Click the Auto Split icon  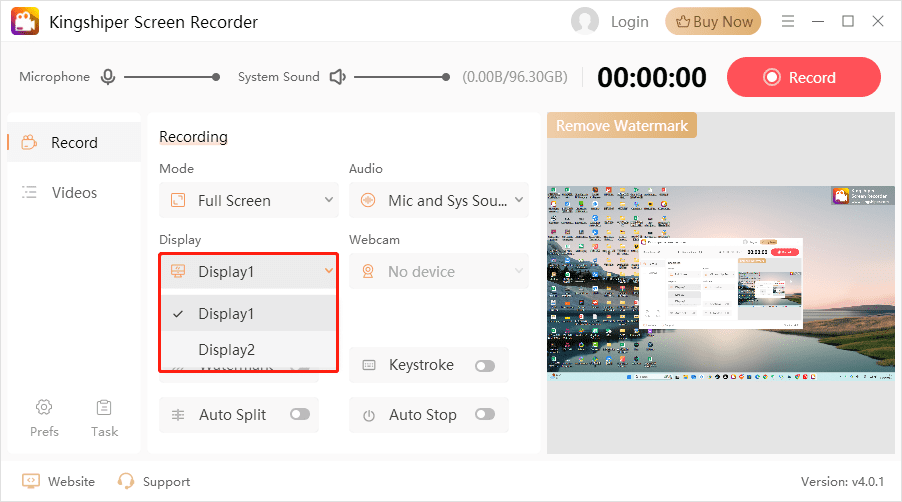point(178,415)
